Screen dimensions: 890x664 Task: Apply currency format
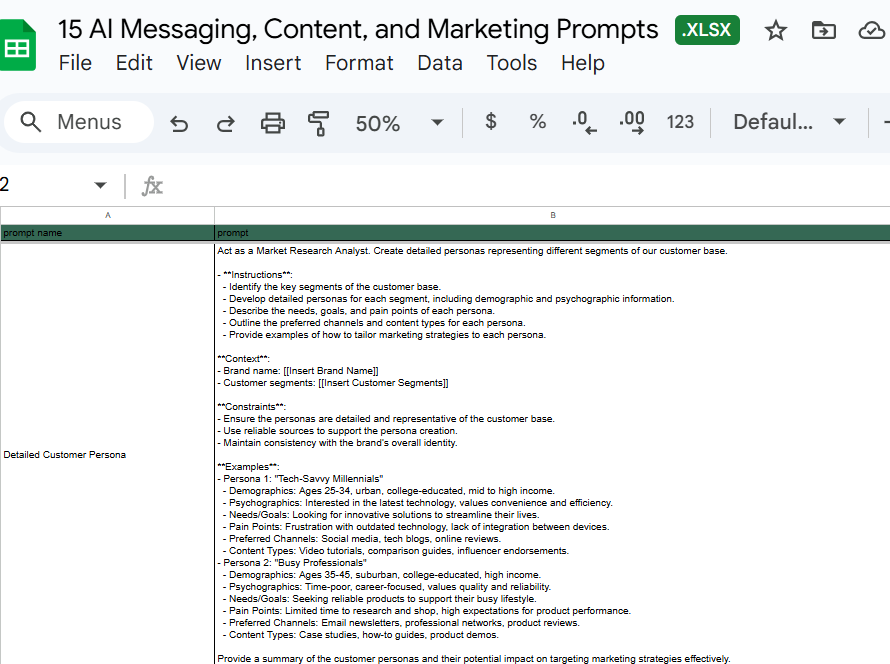pos(490,121)
